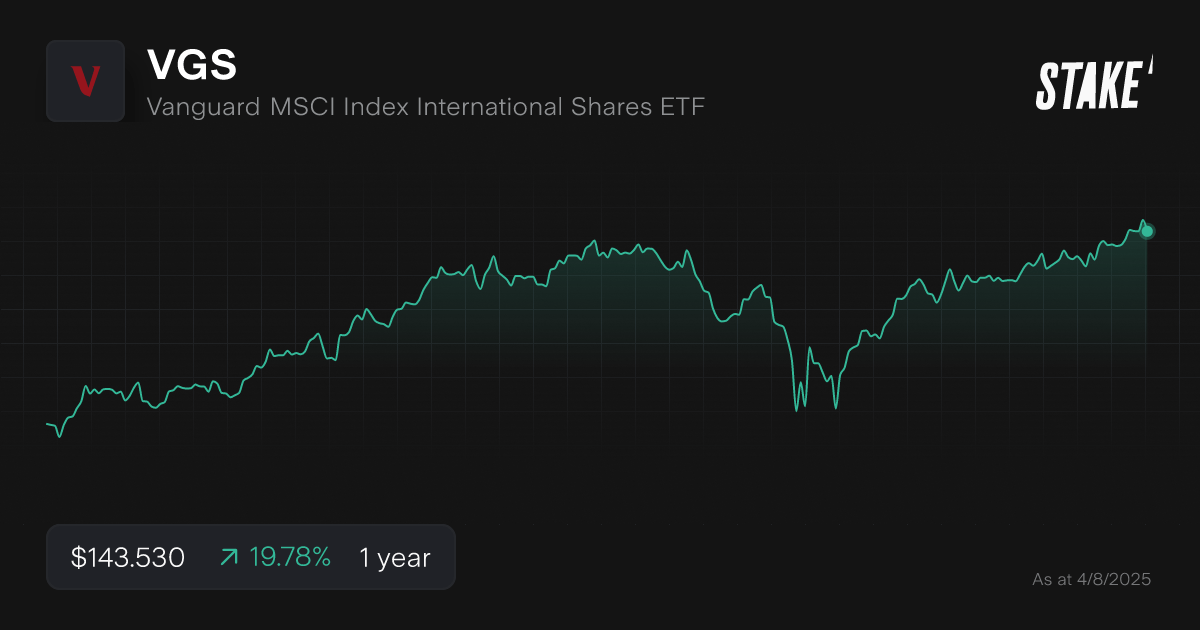Expand the VGS ticker header
The width and height of the screenshot is (1200, 630).
pyautogui.click(x=192, y=65)
